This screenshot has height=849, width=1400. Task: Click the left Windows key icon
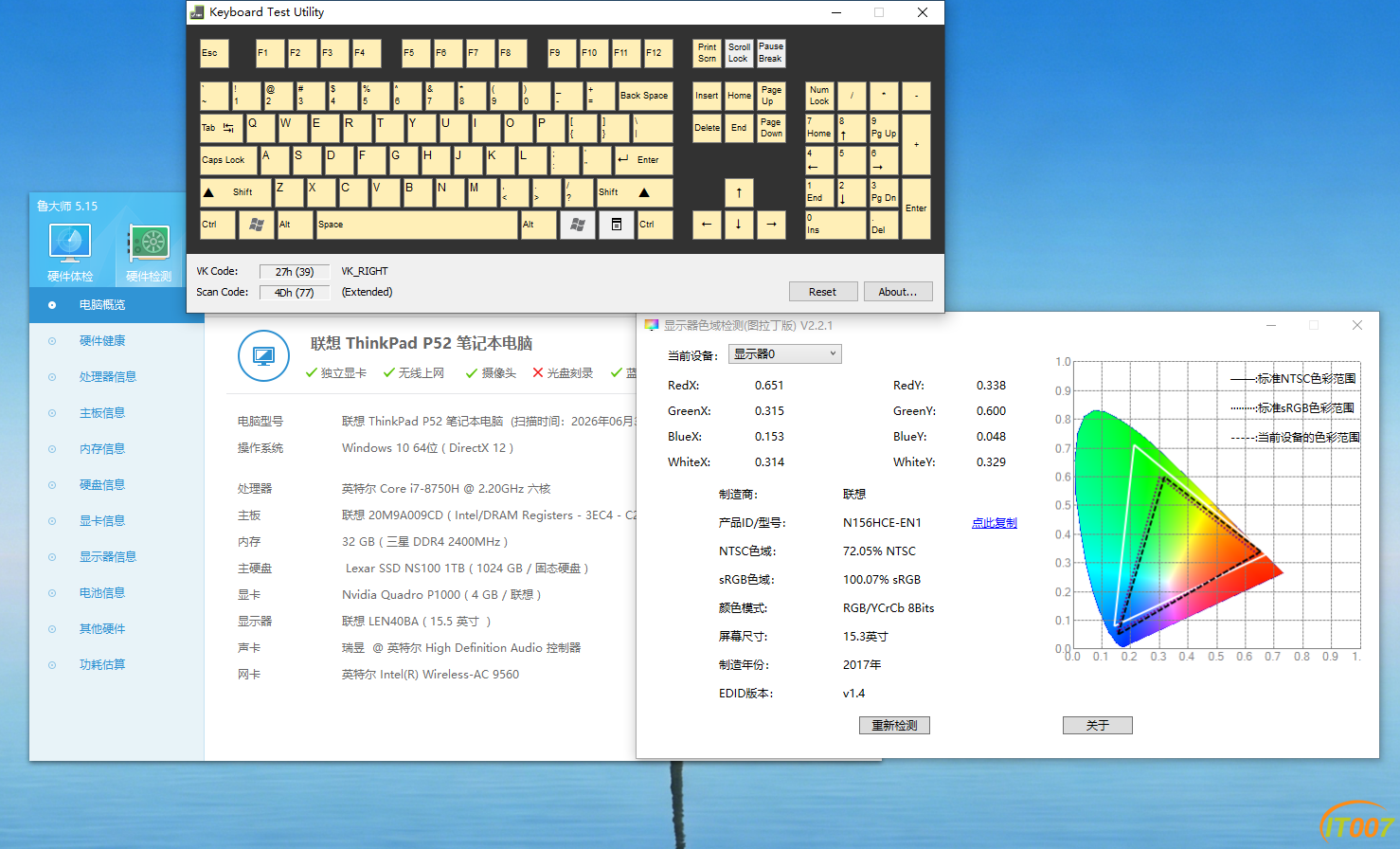[256, 225]
